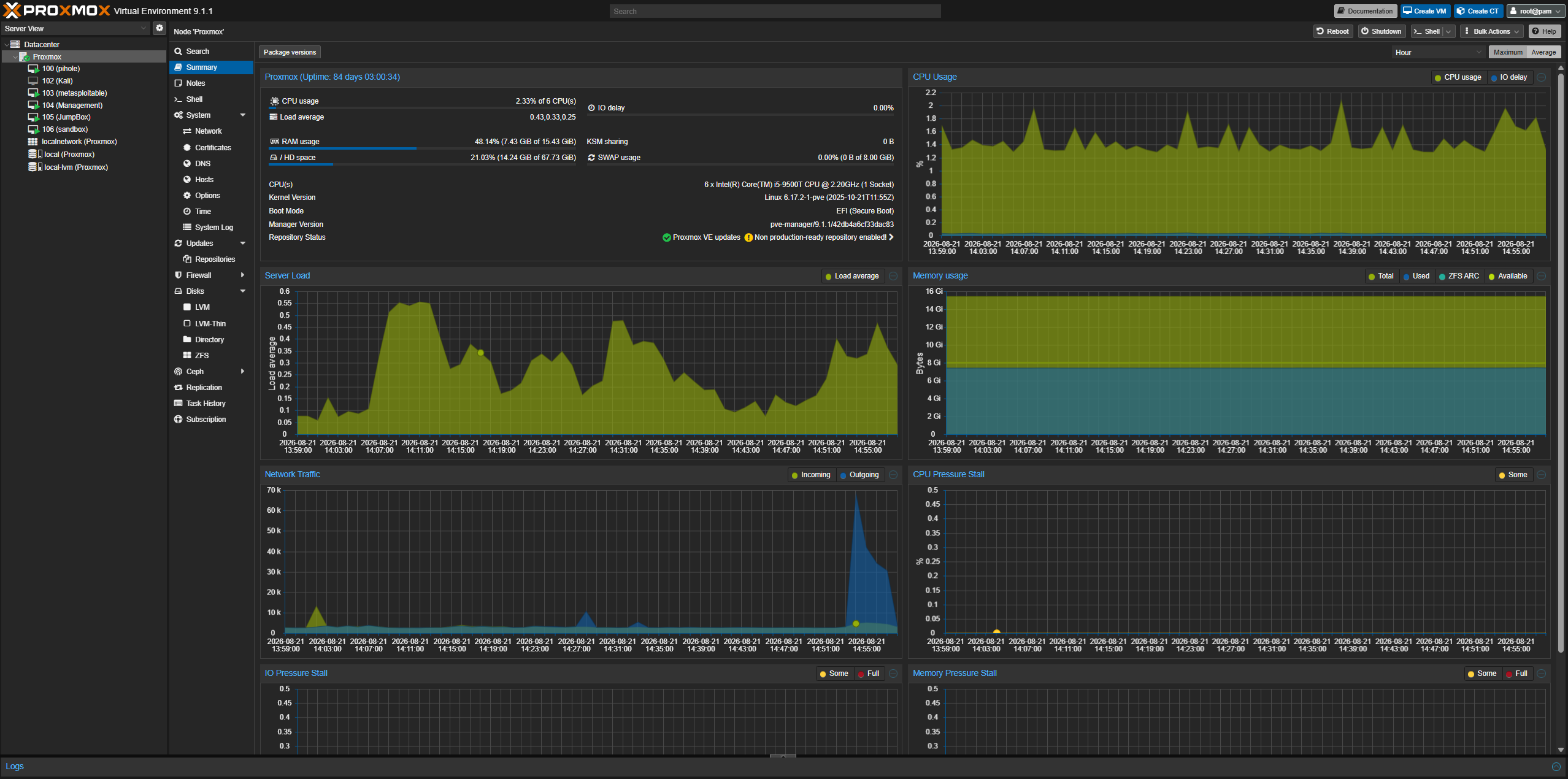Screen dimensions: 1568x779
Task: Open the Replication page icon
Action: click(179, 388)
